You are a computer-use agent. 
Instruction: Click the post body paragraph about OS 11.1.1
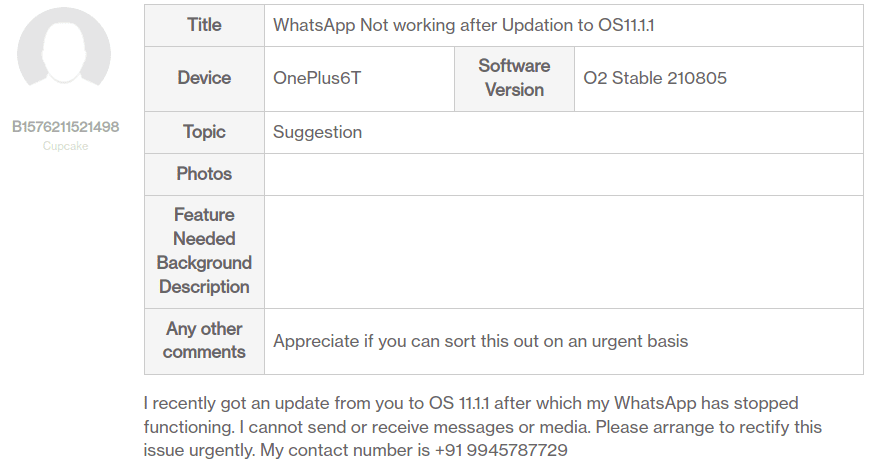point(483,427)
